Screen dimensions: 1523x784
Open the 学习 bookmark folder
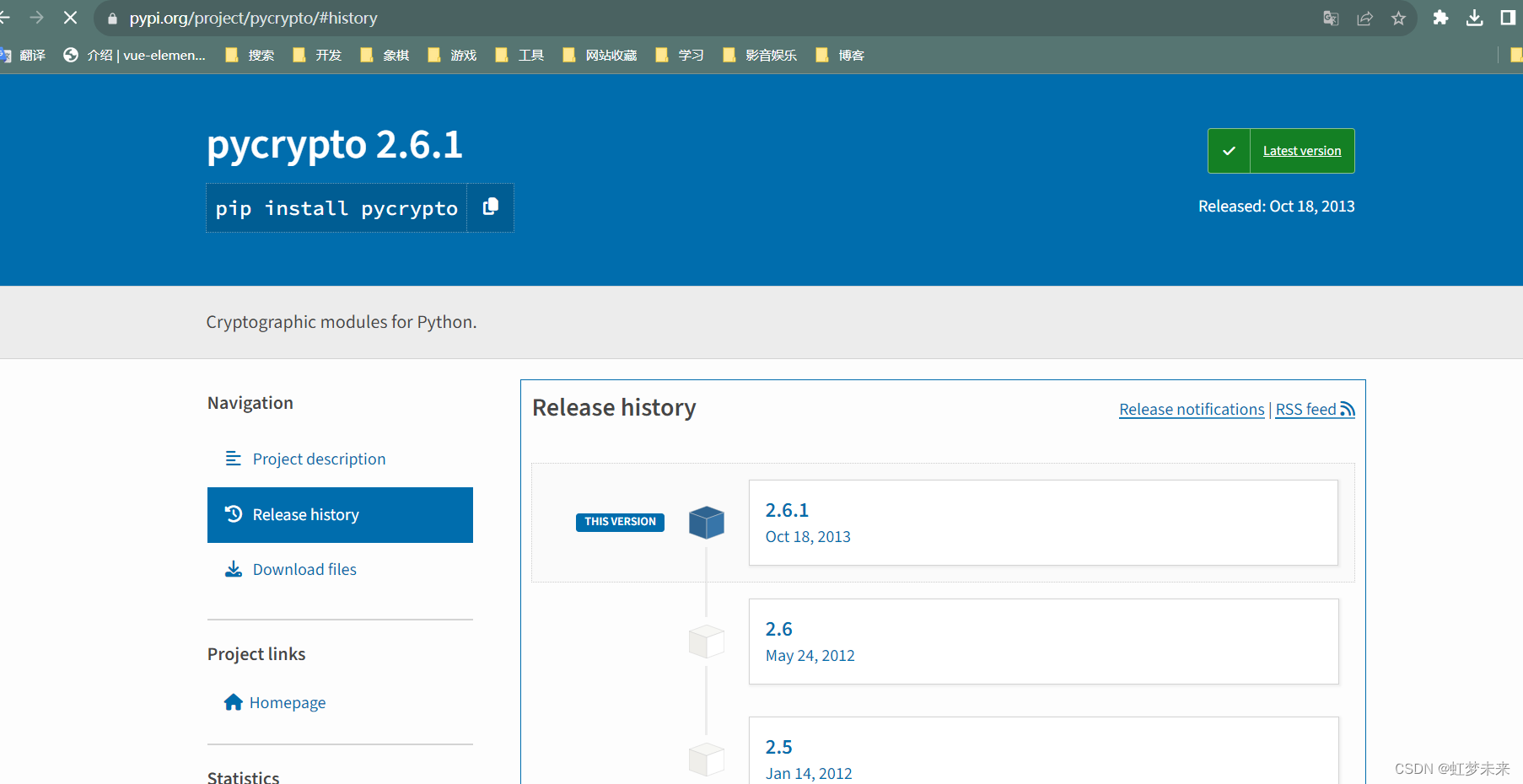pyautogui.click(x=680, y=56)
